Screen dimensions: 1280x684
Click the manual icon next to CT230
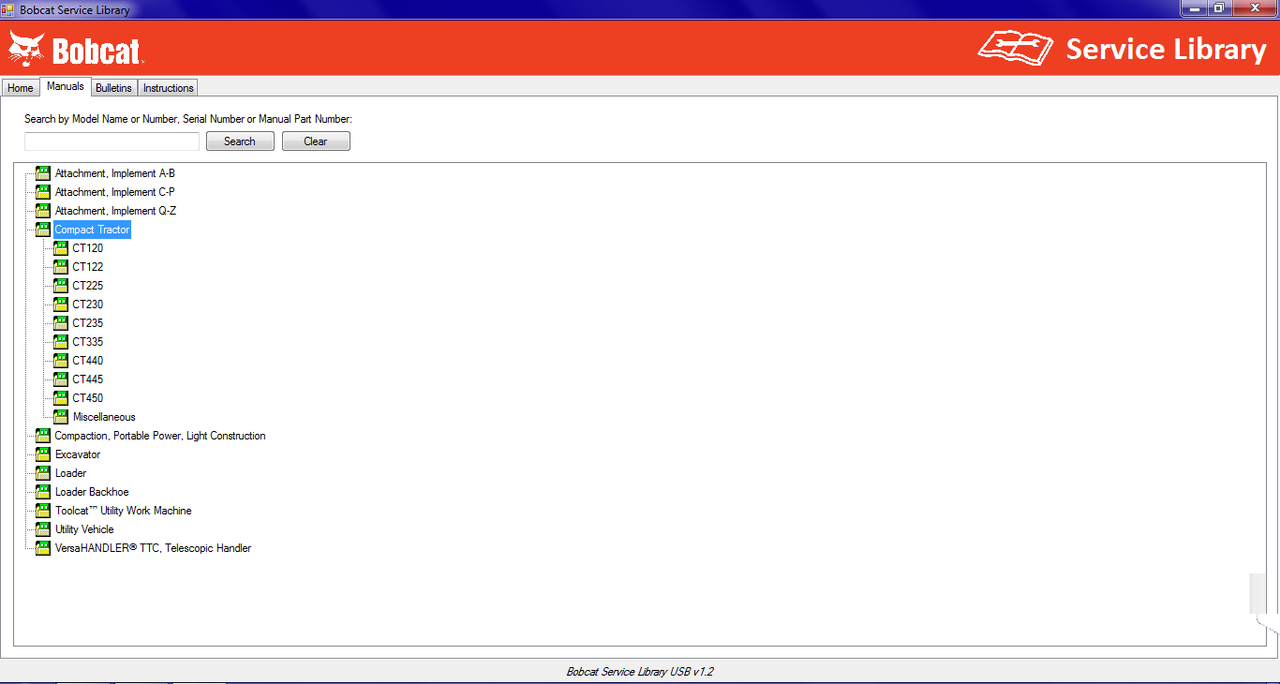point(60,304)
